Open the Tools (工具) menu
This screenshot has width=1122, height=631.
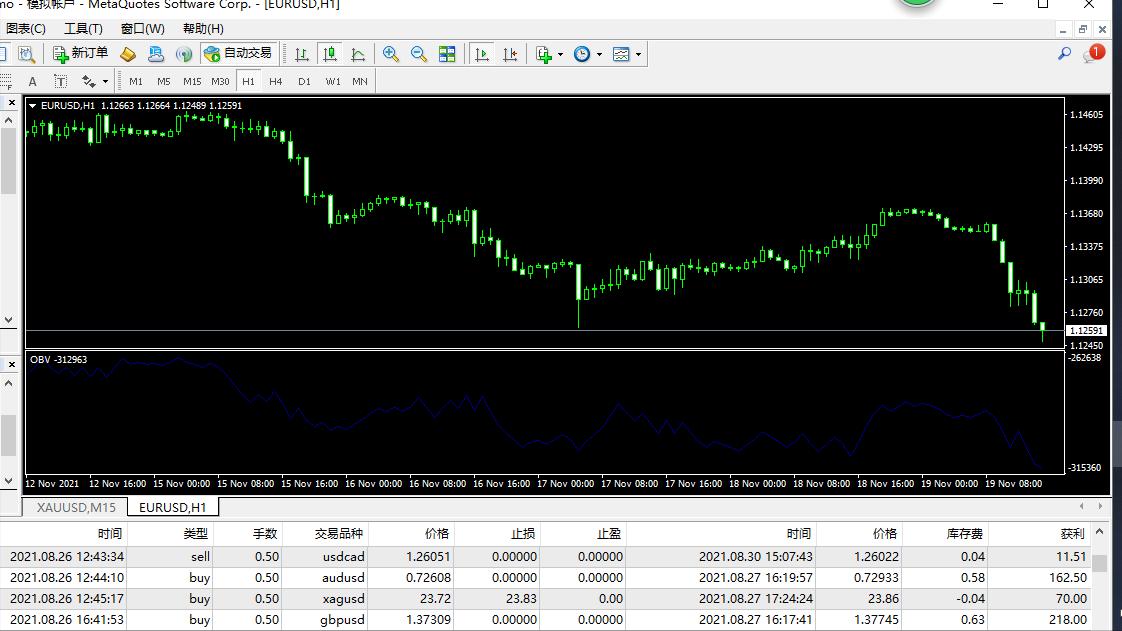point(83,29)
